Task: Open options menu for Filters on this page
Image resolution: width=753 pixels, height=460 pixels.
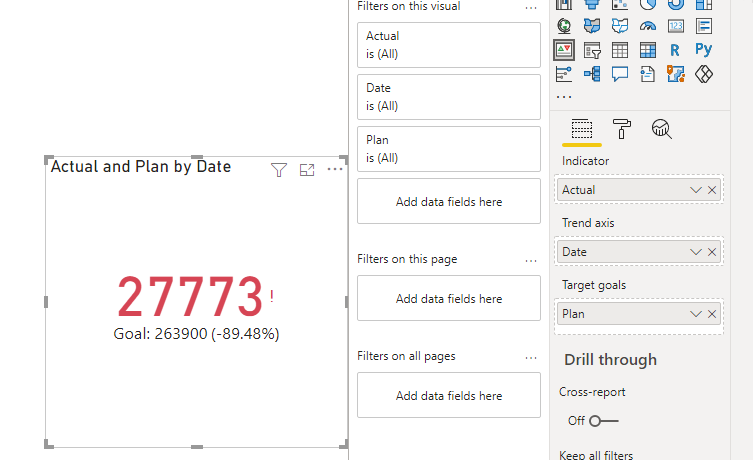Action: (531, 261)
